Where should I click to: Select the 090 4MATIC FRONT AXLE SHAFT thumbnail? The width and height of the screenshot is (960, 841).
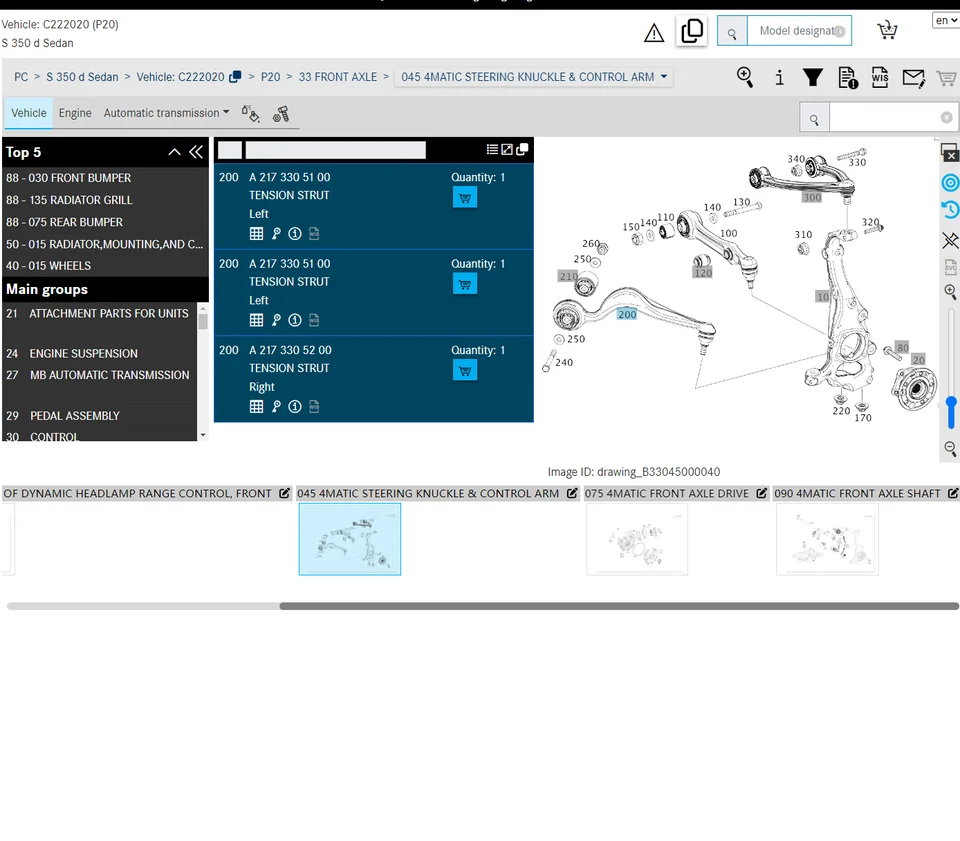click(827, 539)
